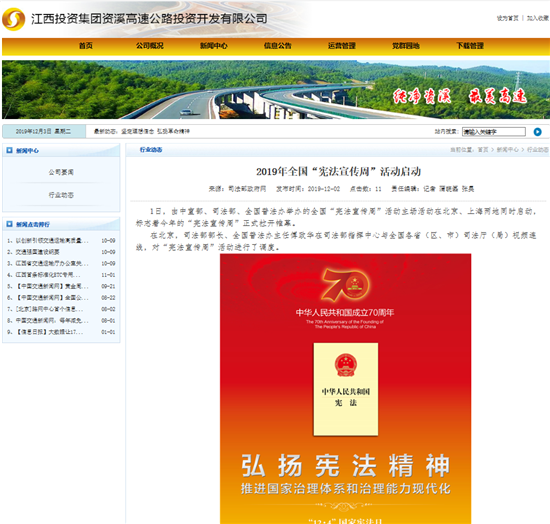Click the 设为首页 link at top right
This screenshot has width=550, height=524.
pos(507,18)
